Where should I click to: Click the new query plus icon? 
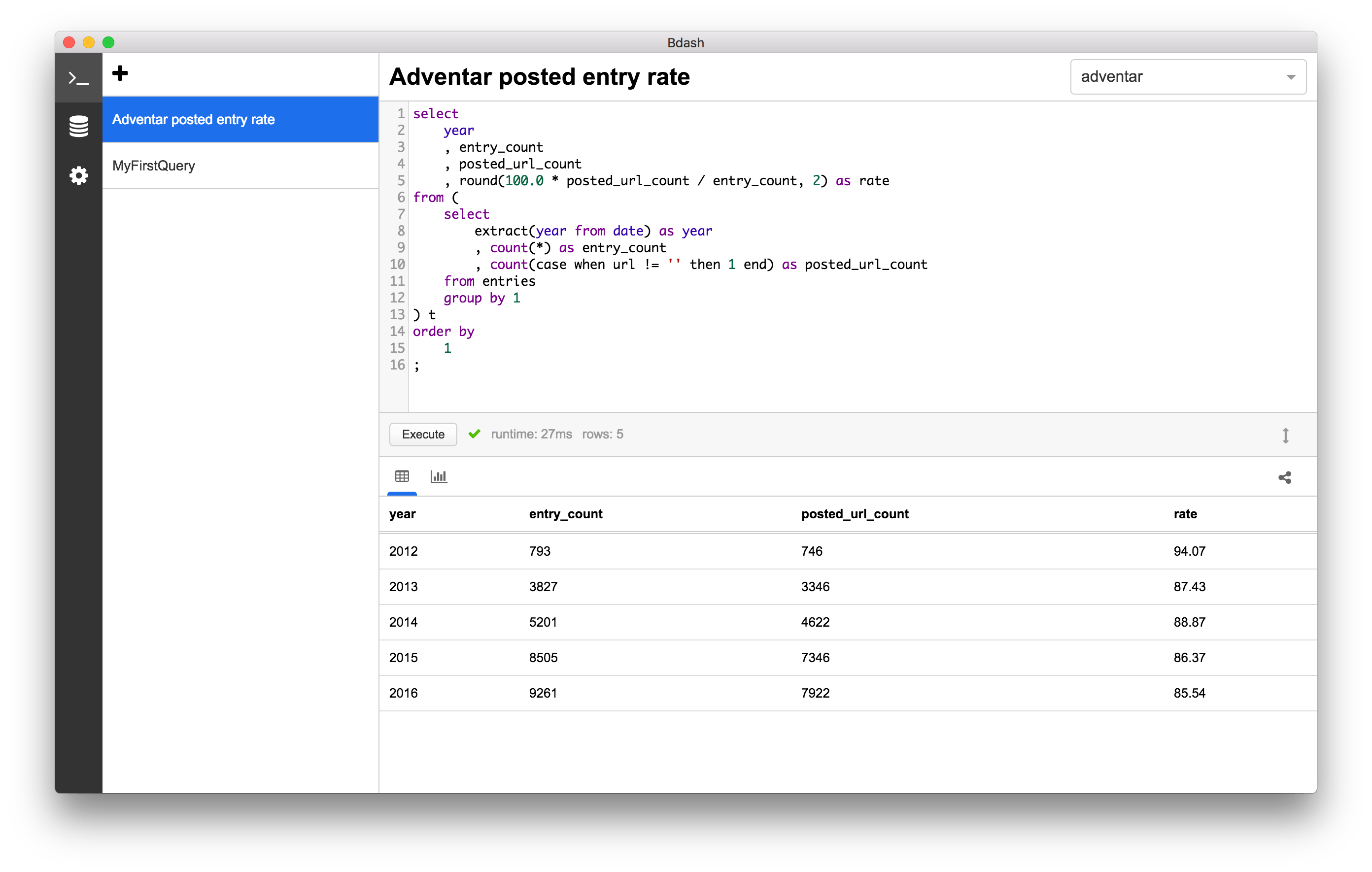pyautogui.click(x=119, y=74)
